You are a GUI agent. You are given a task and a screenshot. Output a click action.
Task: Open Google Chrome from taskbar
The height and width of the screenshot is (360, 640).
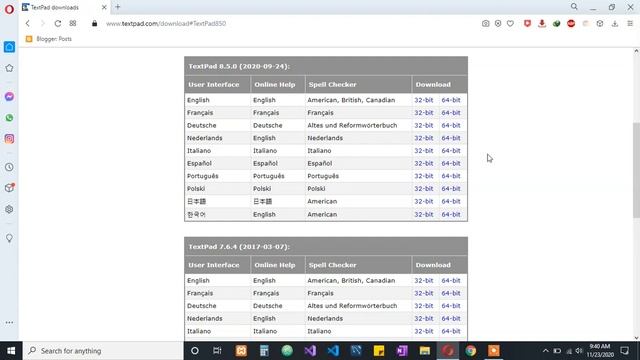[471, 351]
